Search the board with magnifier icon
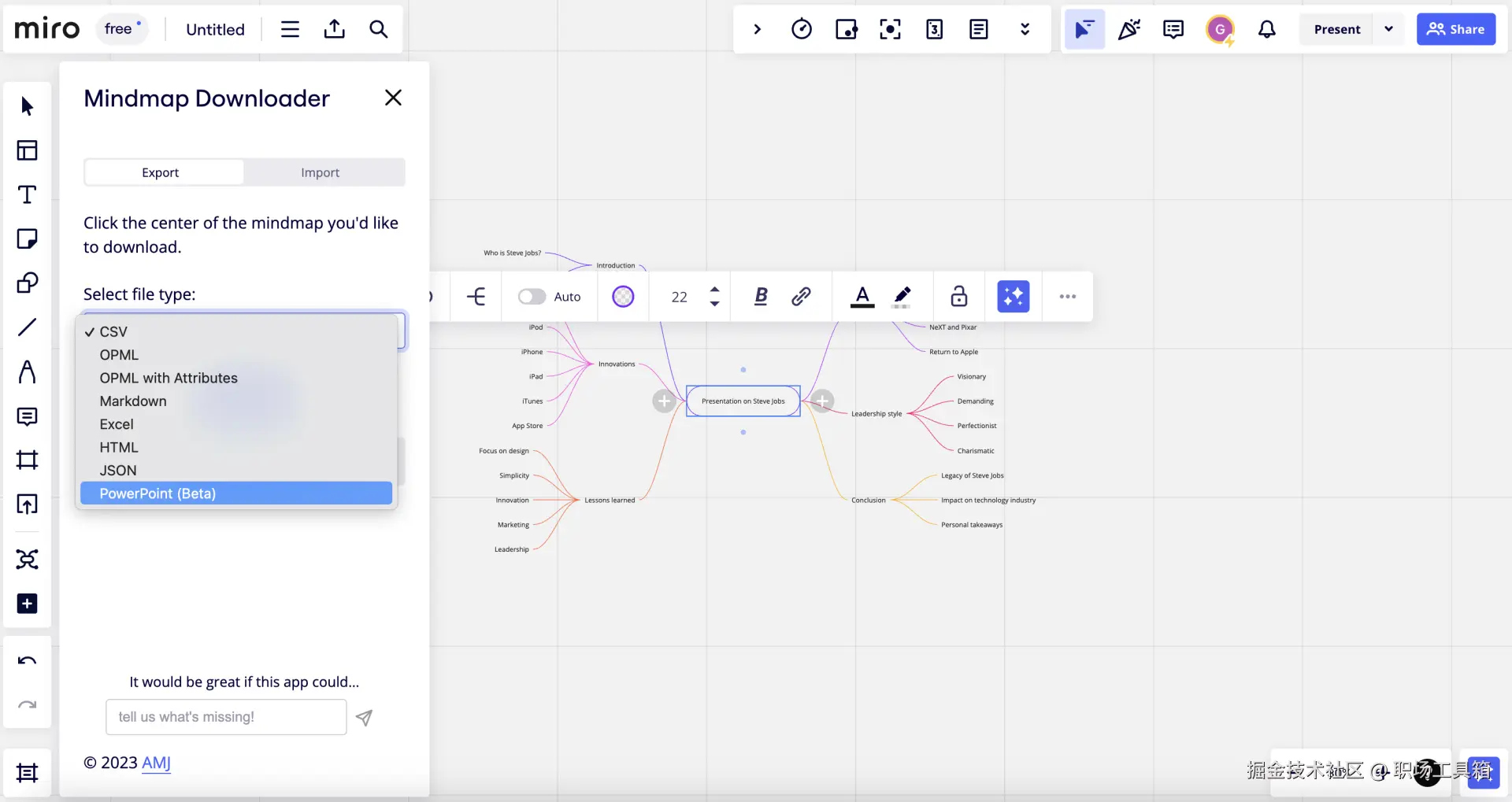This screenshot has width=1512, height=802. click(379, 29)
